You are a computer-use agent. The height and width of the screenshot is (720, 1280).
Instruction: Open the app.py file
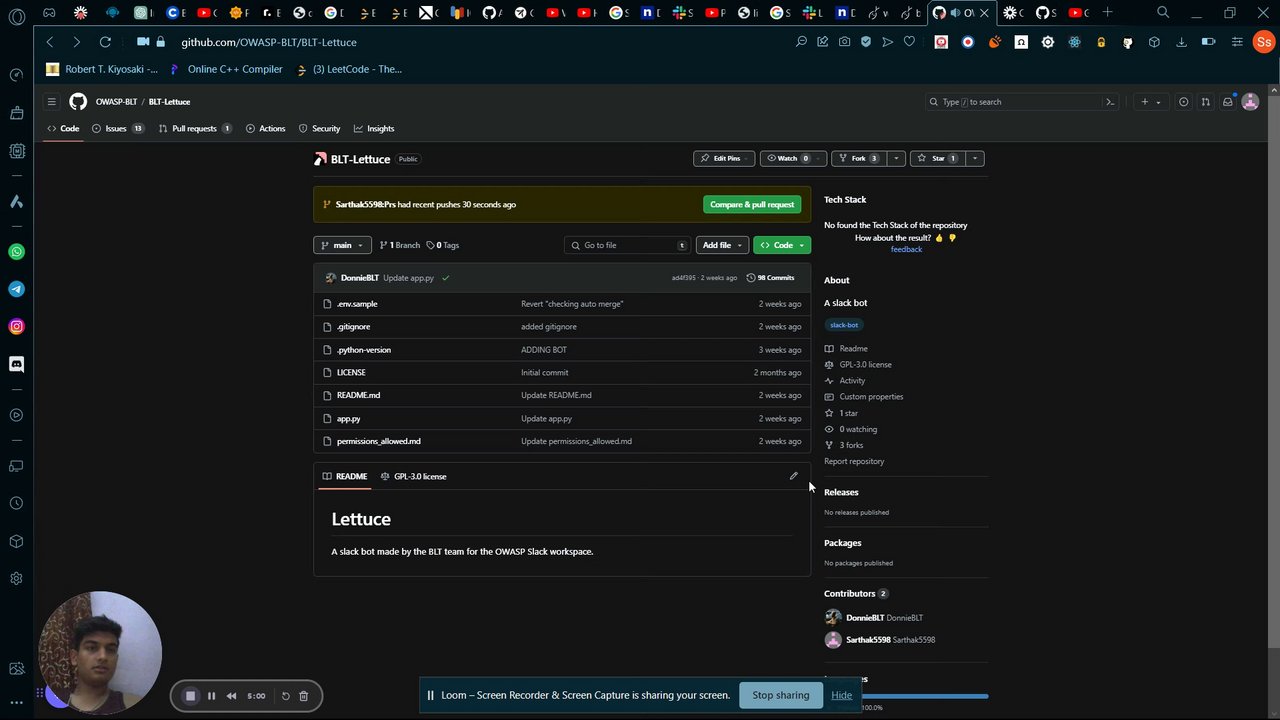[349, 418]
